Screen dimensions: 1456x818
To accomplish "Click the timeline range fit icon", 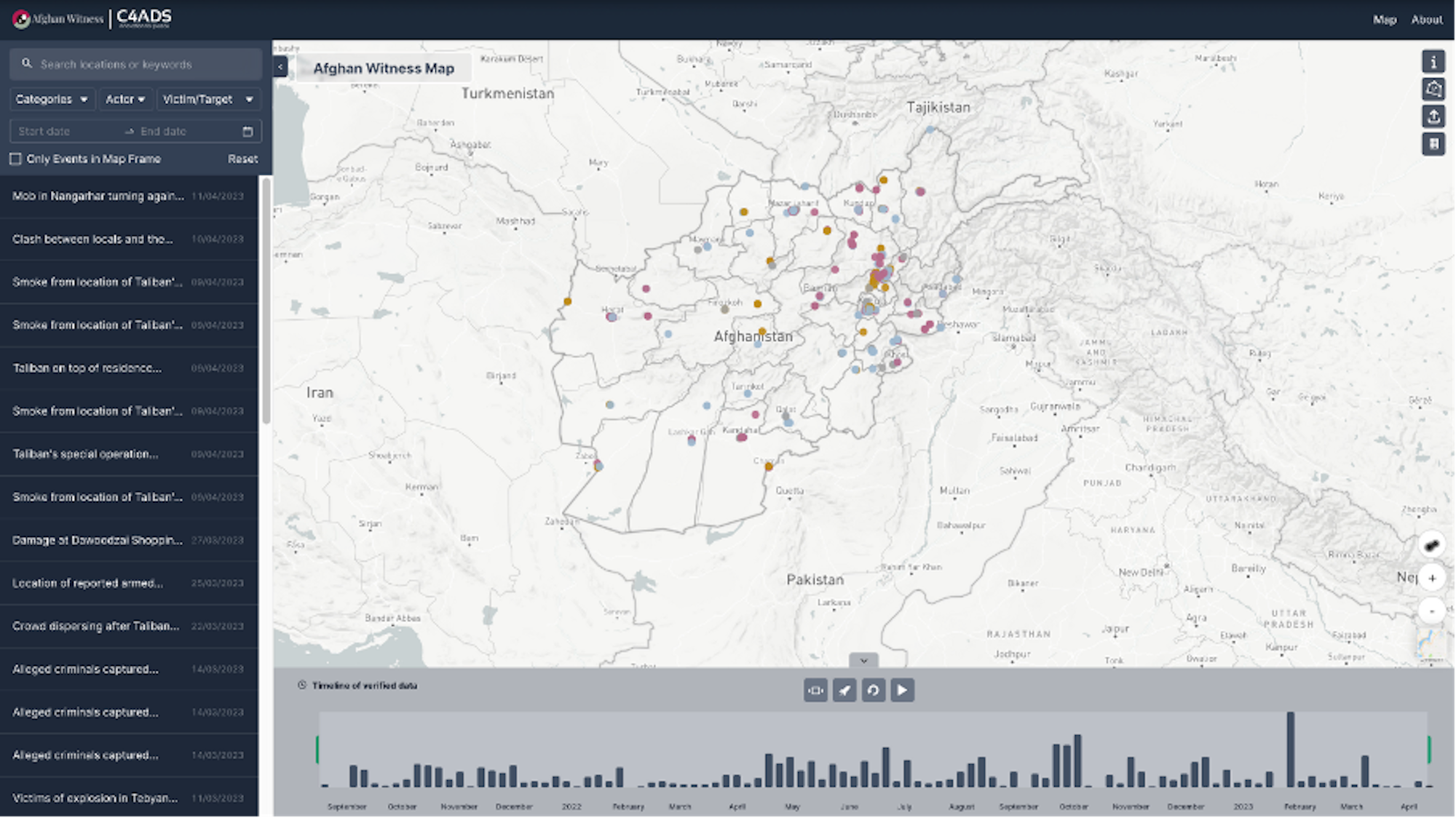I will (815, 690).
